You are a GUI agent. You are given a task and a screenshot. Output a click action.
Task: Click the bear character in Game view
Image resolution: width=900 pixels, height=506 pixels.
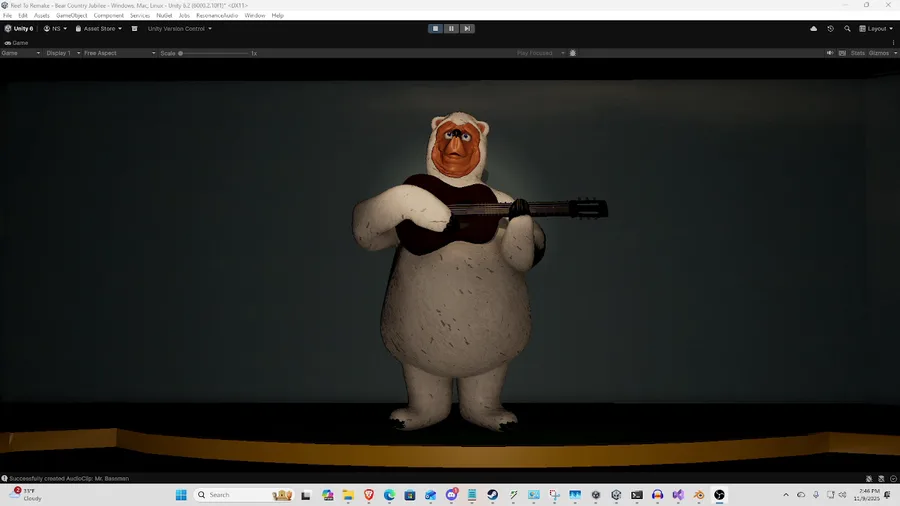coord(456,270)
